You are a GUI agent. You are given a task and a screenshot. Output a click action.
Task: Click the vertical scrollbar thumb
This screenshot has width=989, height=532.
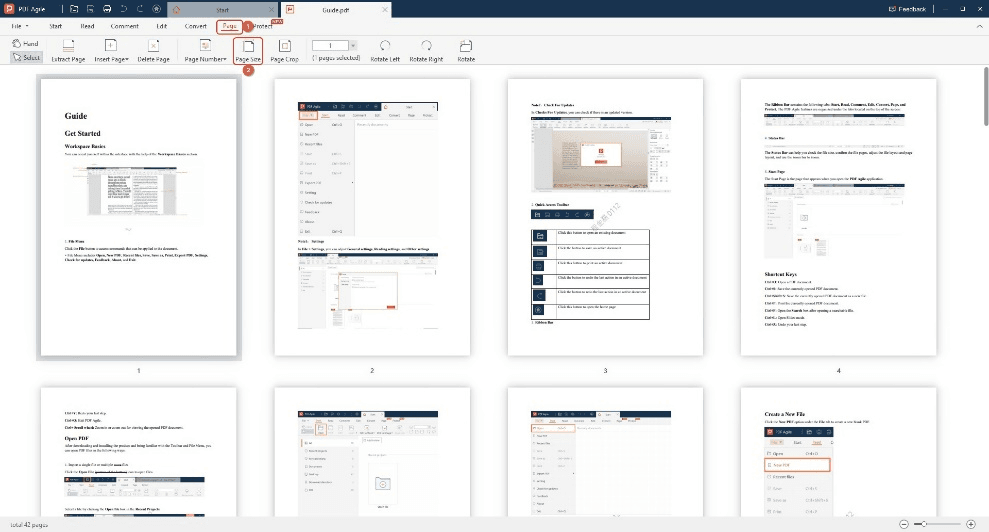click(x=985, y=95)
